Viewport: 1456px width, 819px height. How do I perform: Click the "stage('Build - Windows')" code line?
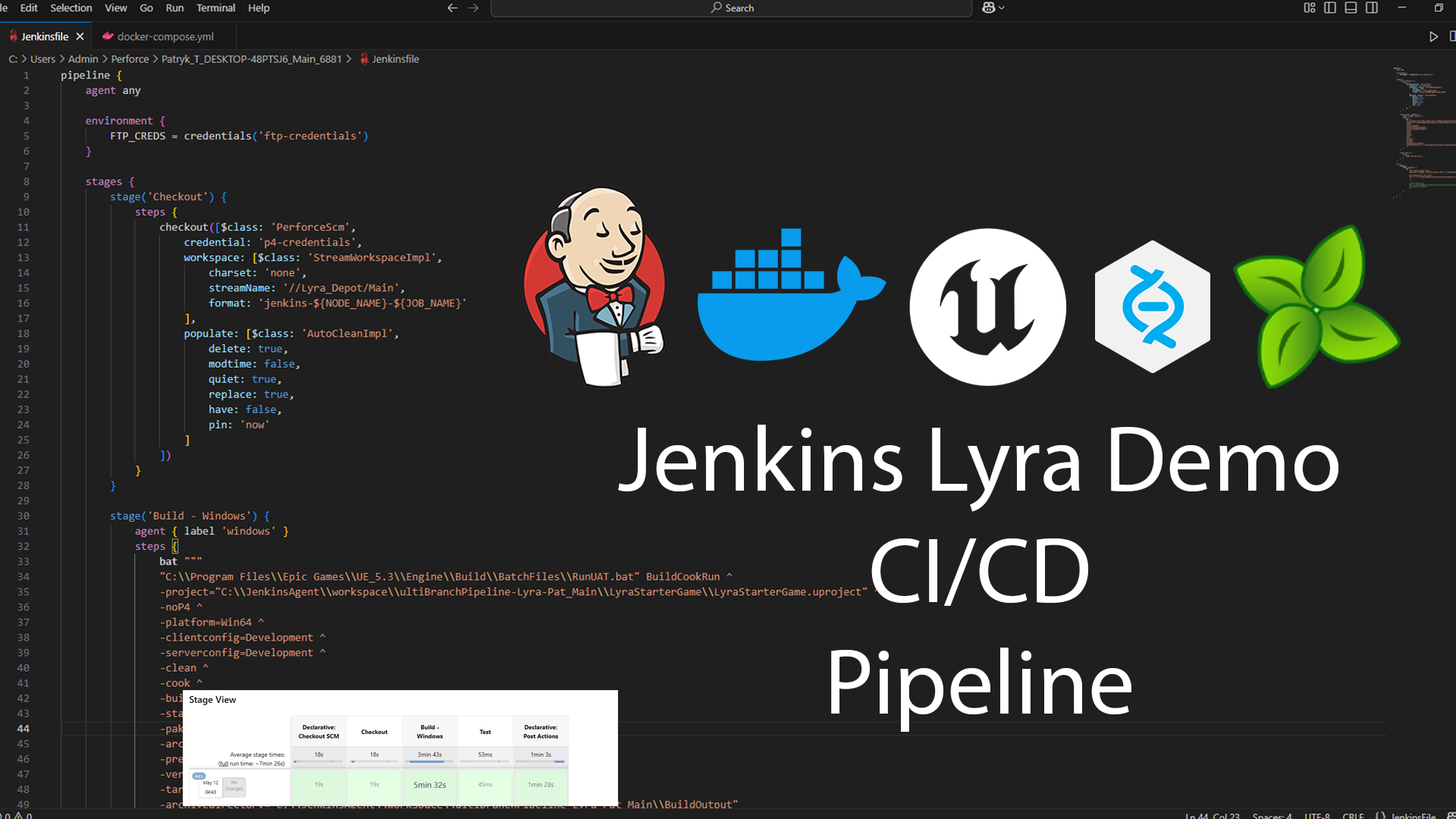click(190, 516)
